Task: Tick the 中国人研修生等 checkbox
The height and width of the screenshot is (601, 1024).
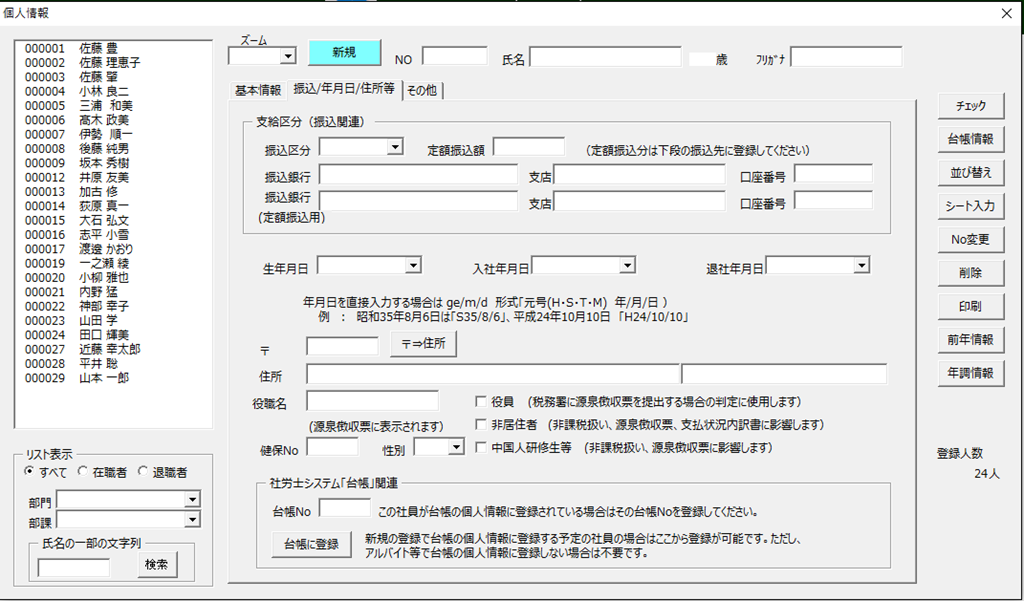Action: click(481, 448)
